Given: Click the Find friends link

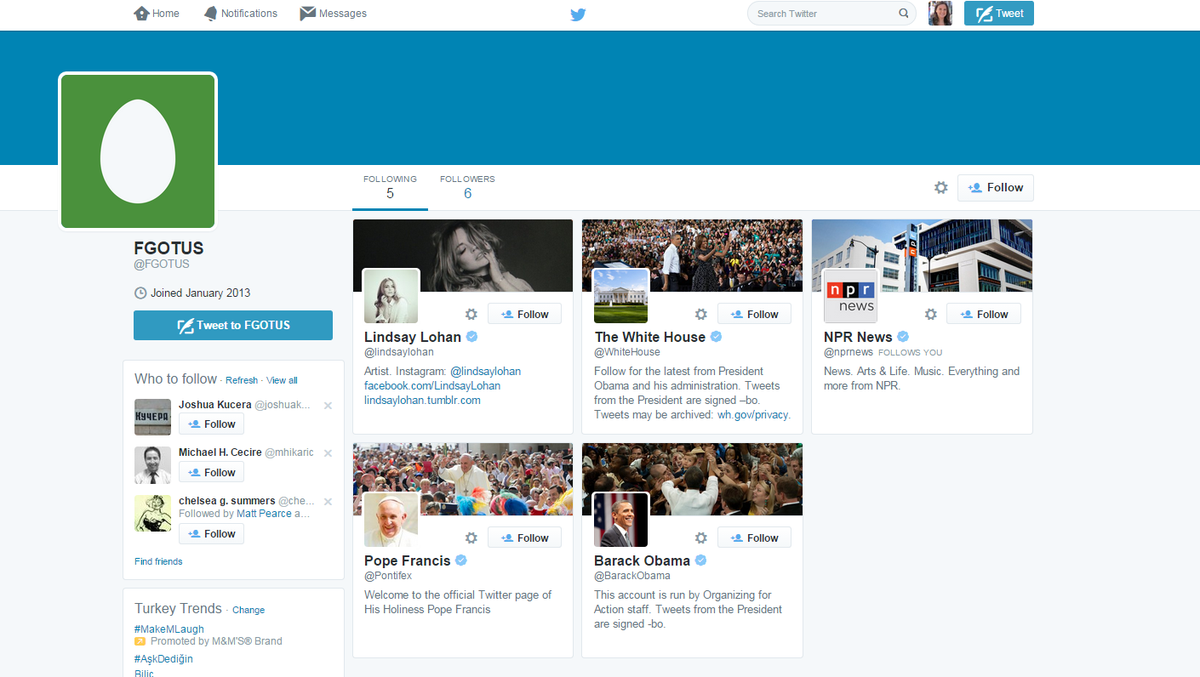Looking at the screenshot, I should [159, 561].
